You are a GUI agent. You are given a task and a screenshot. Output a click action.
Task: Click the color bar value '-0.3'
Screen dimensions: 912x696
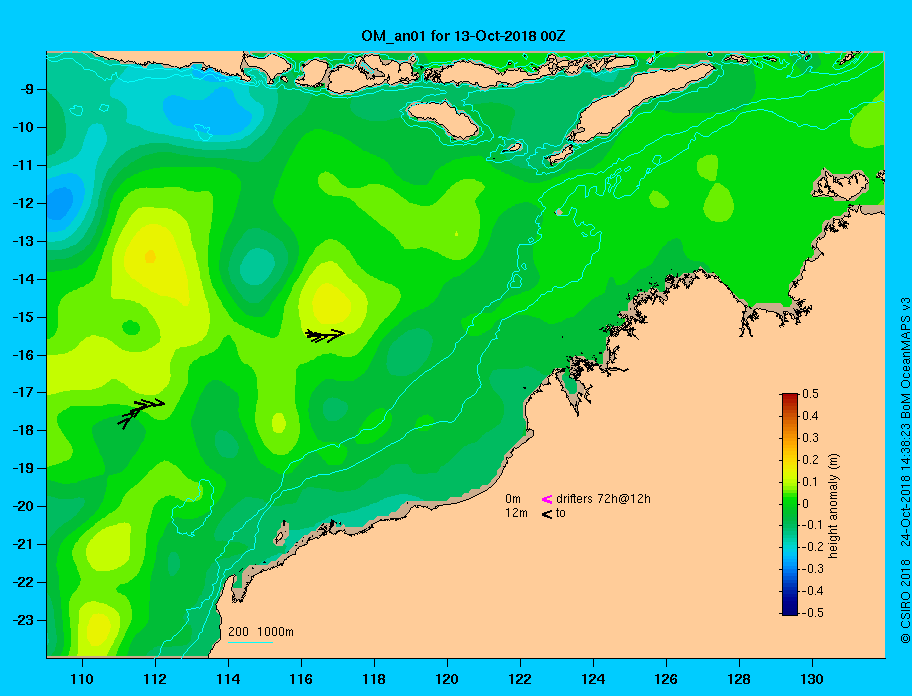(813, 569)
